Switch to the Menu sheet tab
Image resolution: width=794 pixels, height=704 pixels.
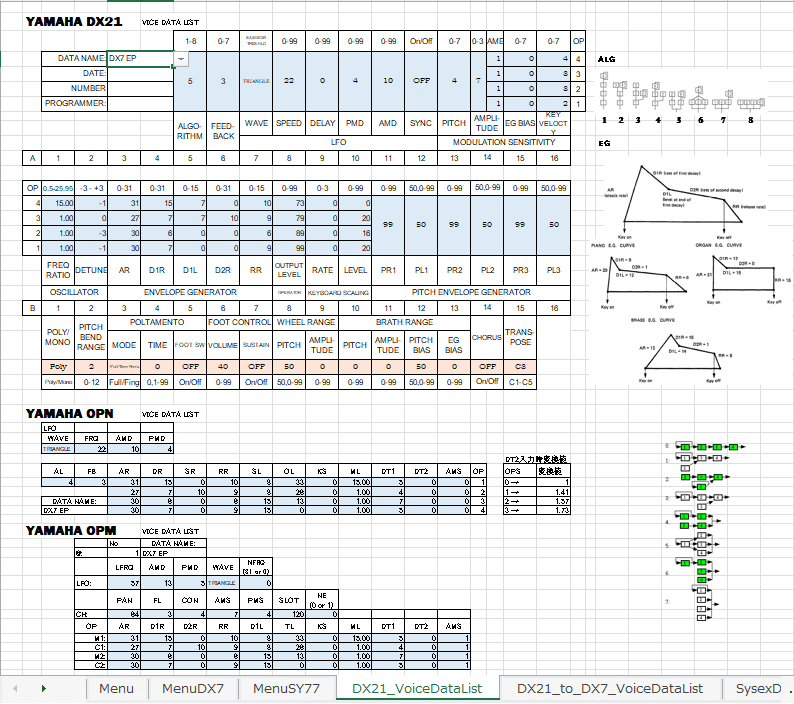coord(116,689)
